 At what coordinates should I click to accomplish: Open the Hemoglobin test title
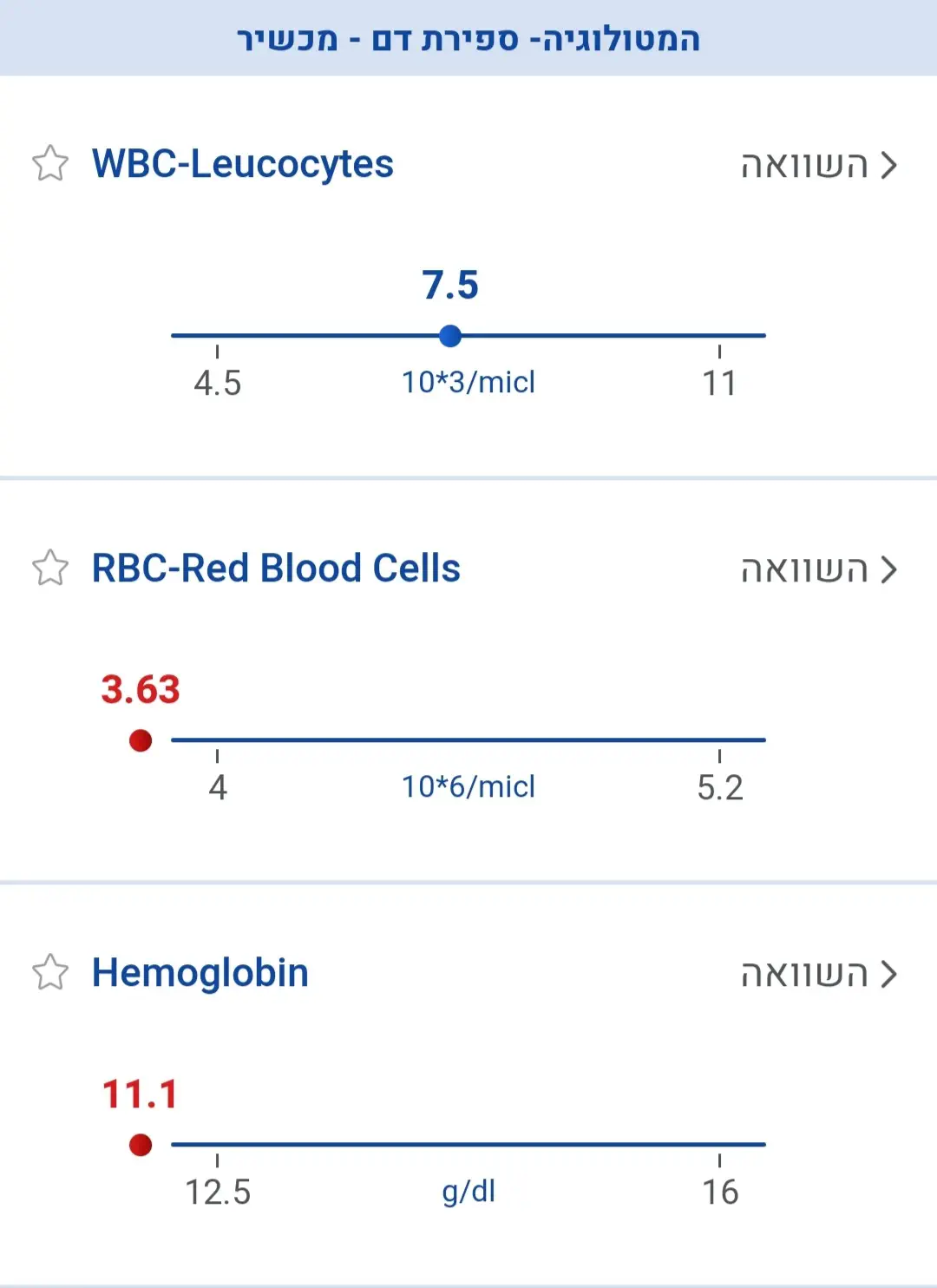click(200, 973)
